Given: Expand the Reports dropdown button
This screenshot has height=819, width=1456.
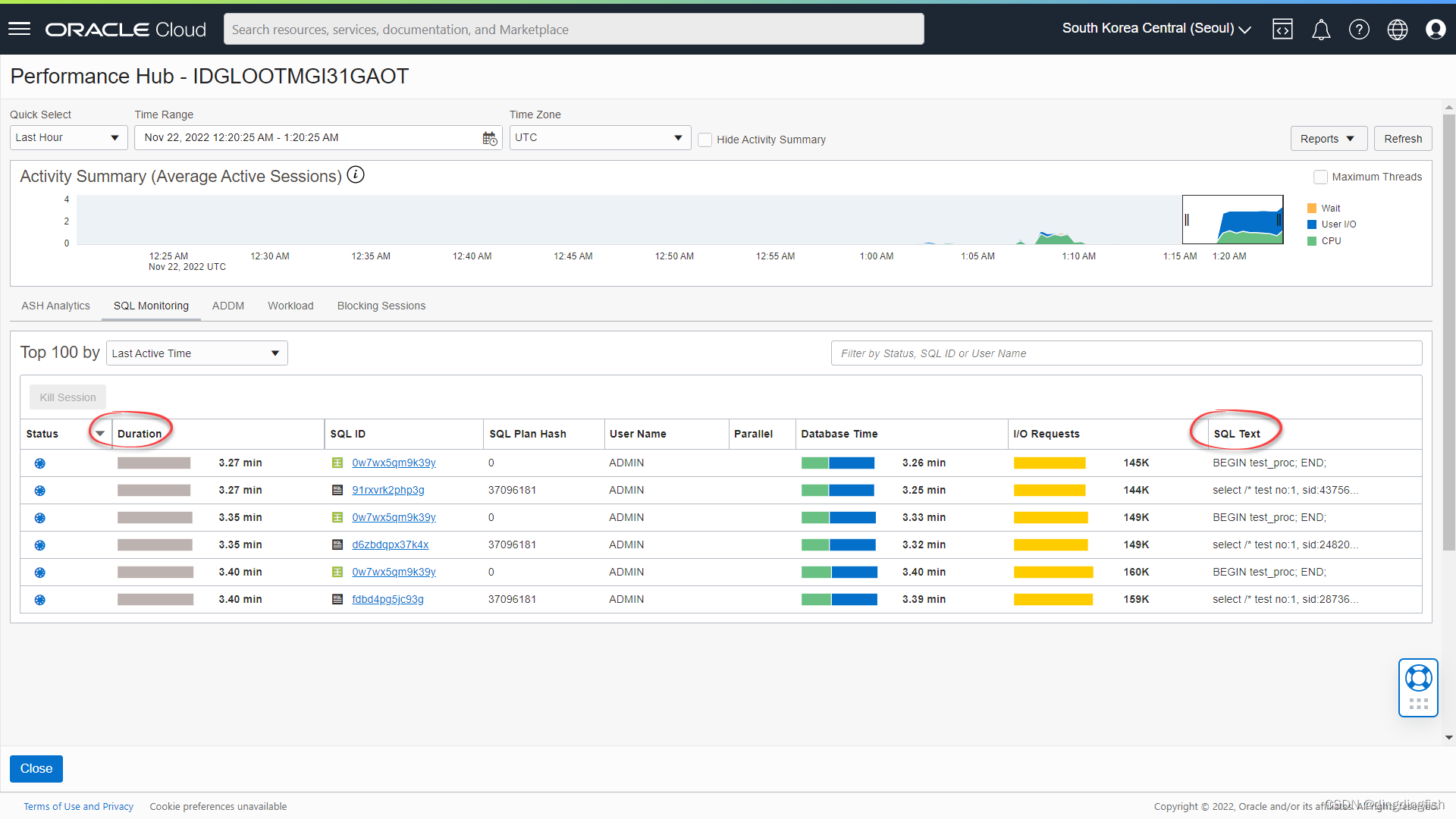Looking at the screenshot, I should click(x=1329, y=139).
